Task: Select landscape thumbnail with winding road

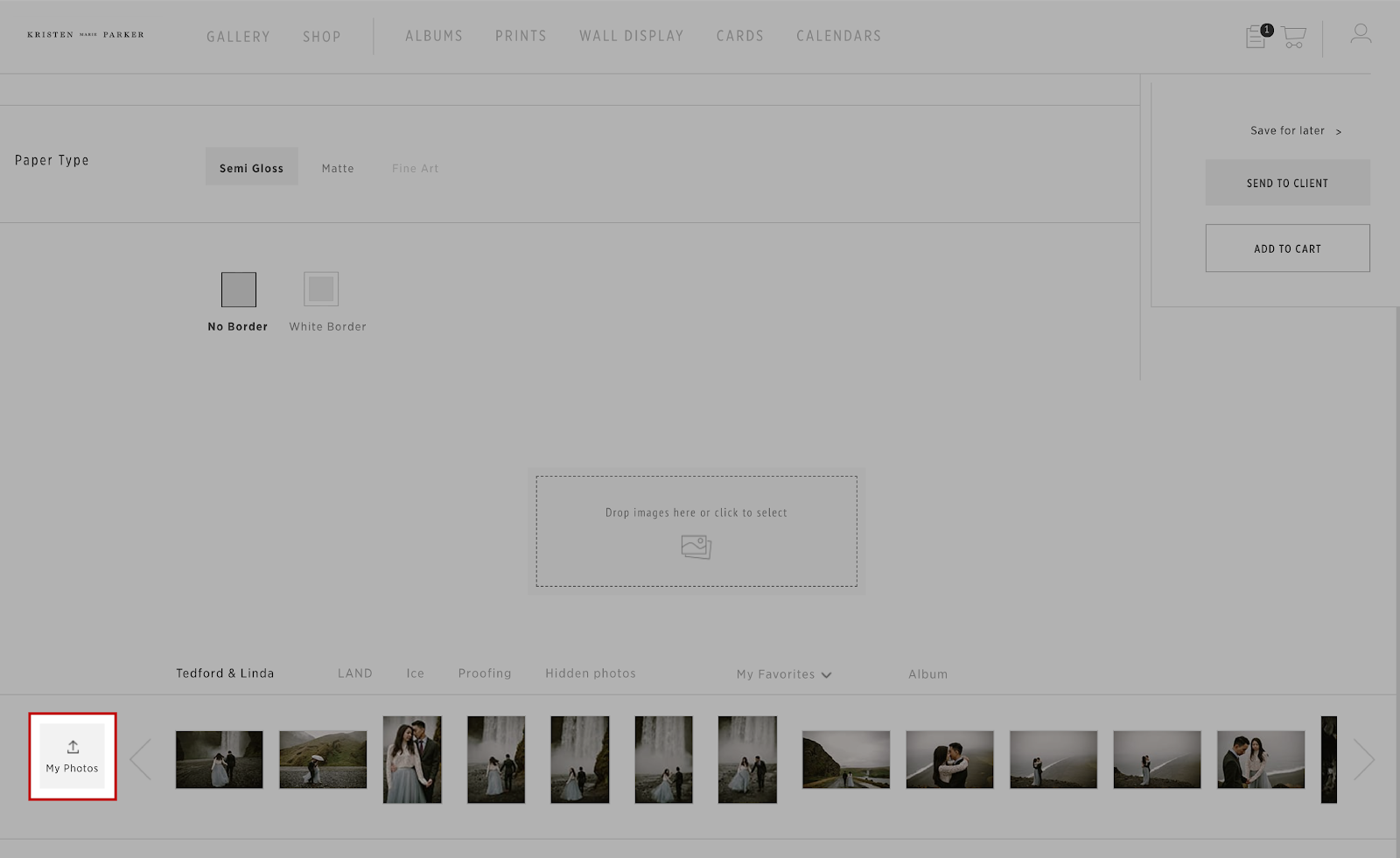Action: 846,759
